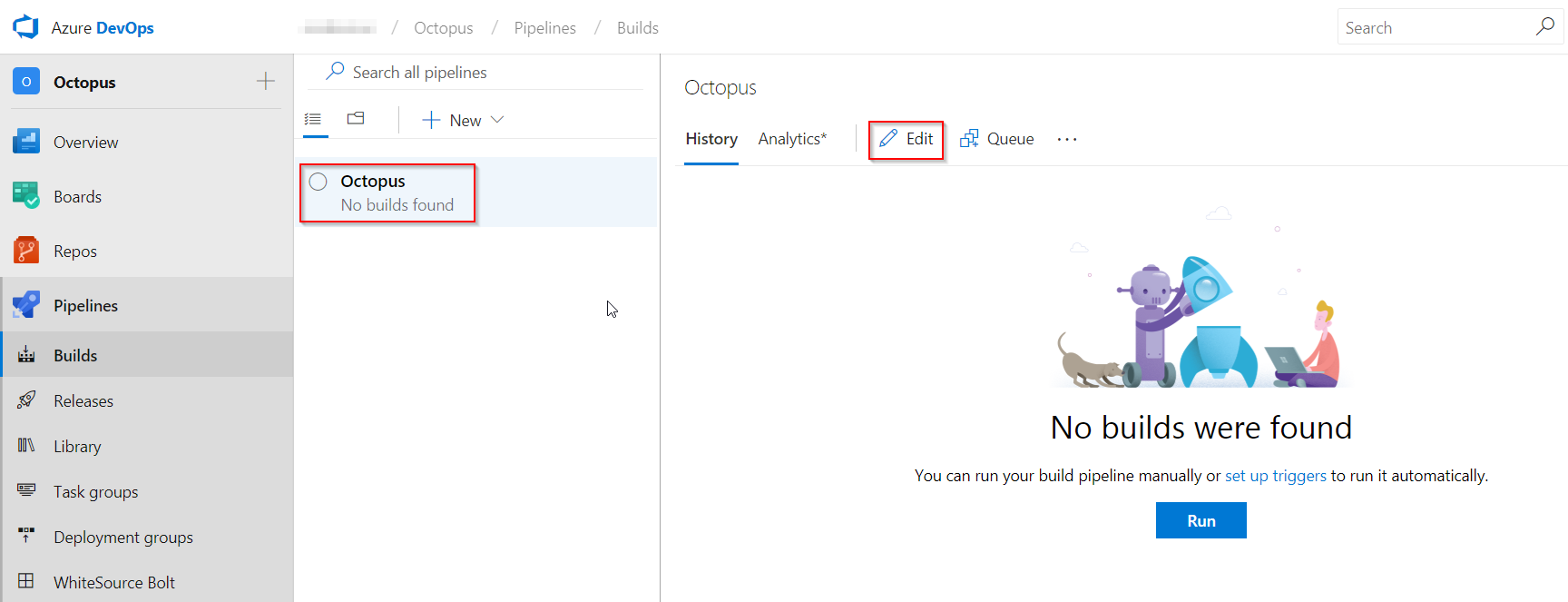Click the No builds found status text

(397, 205)
